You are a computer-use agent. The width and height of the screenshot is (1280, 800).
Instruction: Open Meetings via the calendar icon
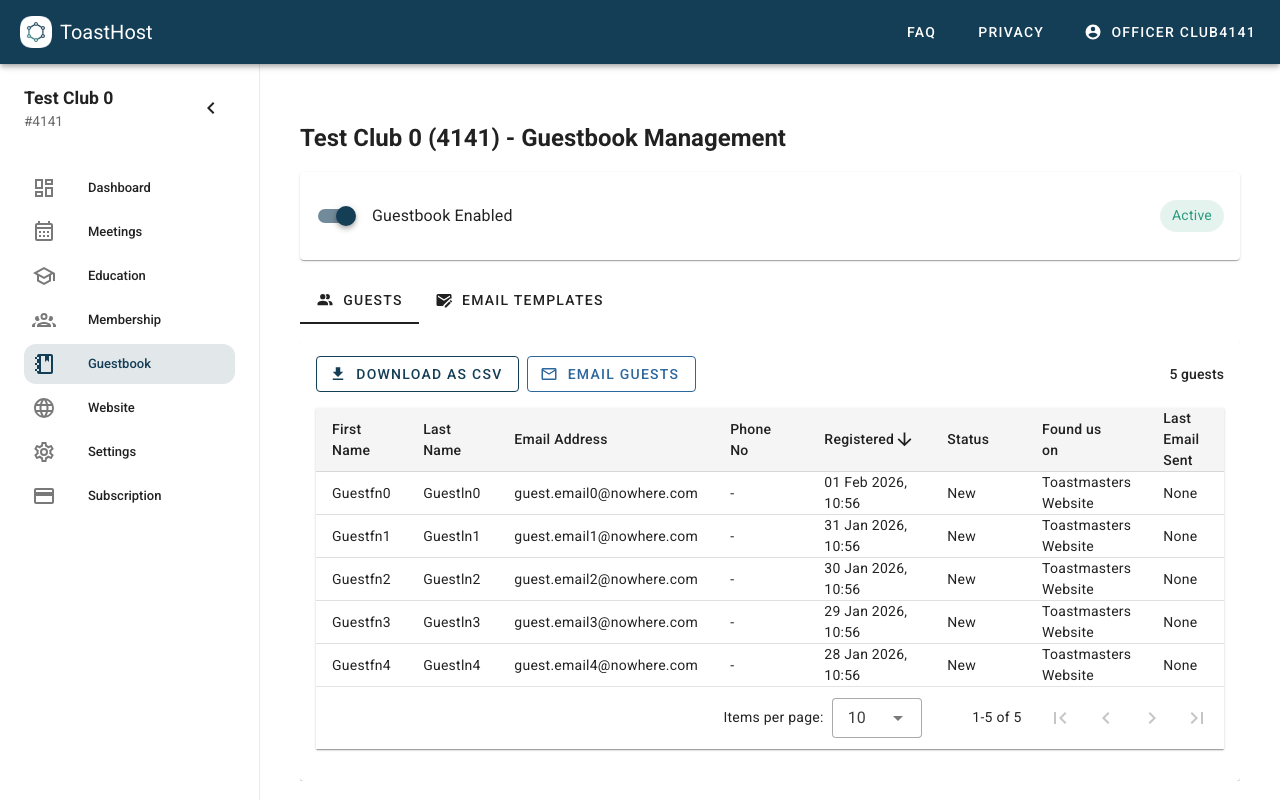[x=44, y=231]
